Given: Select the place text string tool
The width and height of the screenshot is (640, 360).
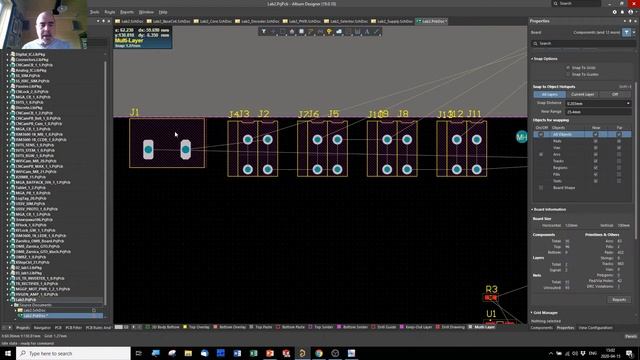Looking at the screenshot, I should (x=367, y=31).
